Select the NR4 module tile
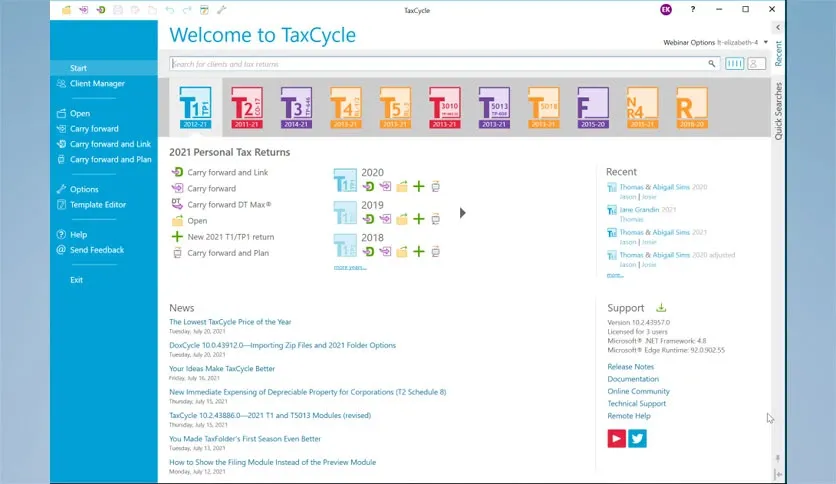This screenshot has height=484, width=836. pyautogui.click(x=642, y=107)
